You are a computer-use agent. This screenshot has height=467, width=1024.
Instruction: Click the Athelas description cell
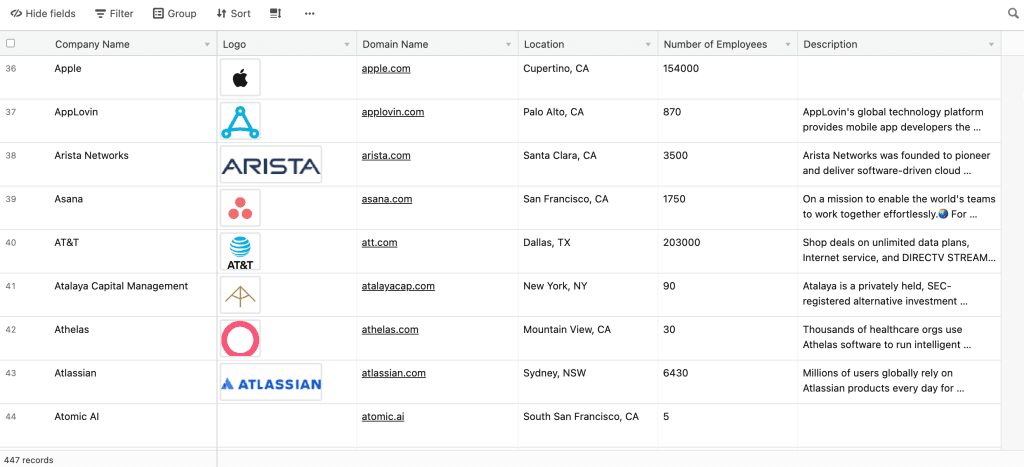coord(899,338)
